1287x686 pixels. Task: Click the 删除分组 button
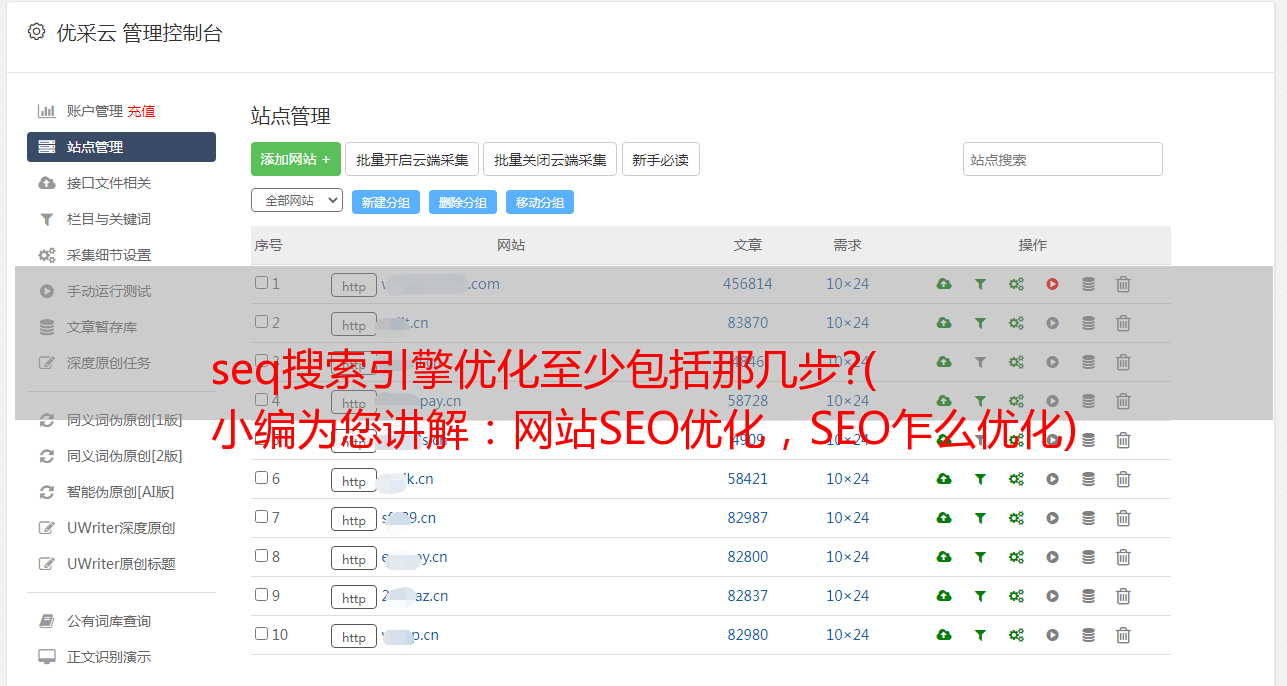[x=463, y=202]
